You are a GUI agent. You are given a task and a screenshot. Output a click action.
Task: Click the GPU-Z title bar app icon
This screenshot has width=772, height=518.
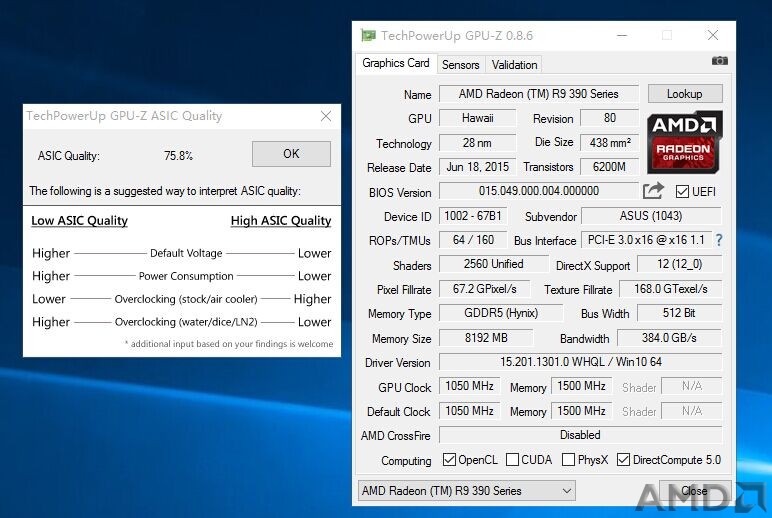(368, 35)
